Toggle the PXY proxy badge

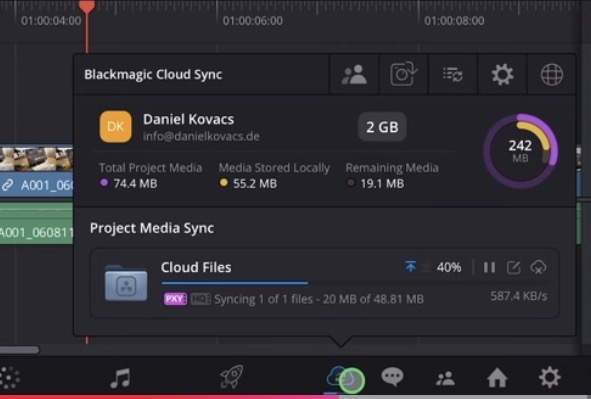click(175, 299)
